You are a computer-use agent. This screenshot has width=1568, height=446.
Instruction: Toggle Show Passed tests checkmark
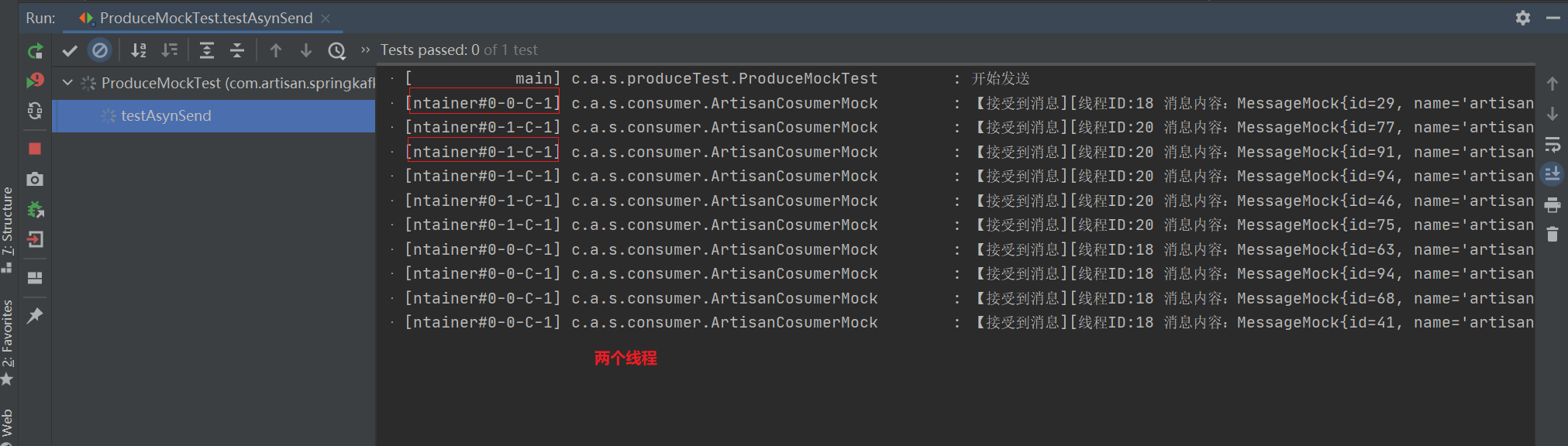click(70, 51)
